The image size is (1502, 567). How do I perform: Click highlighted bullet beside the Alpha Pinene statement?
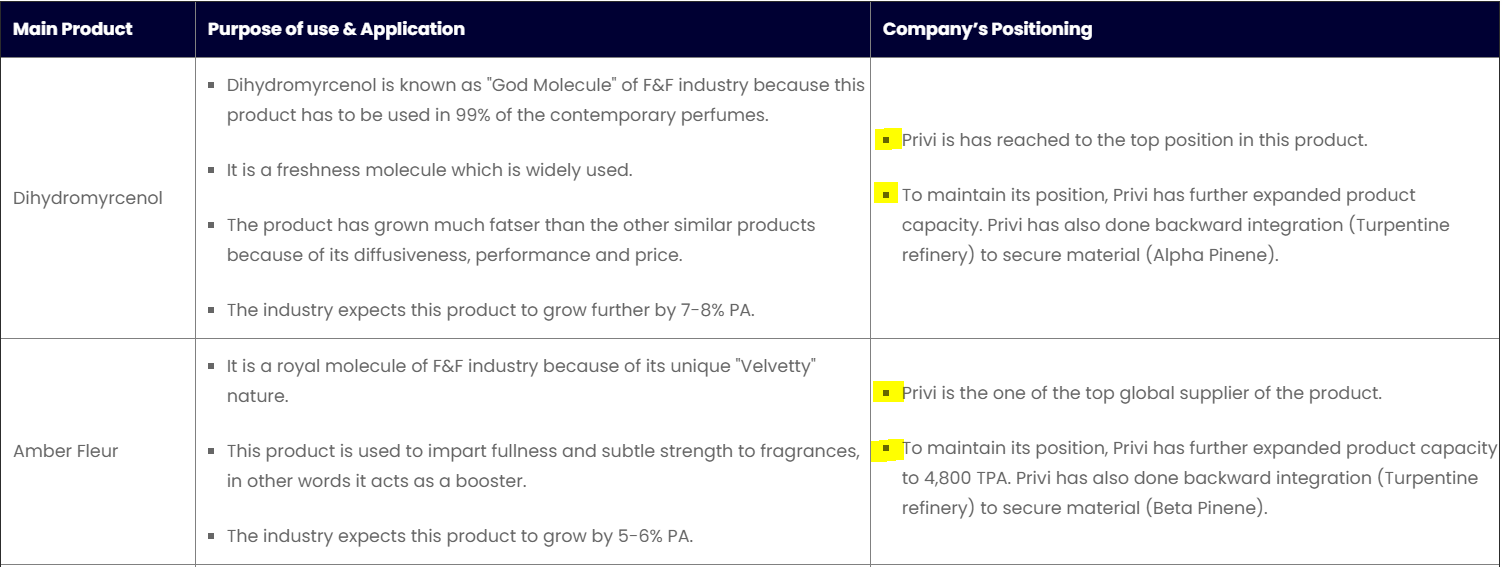tap(886, 194)
